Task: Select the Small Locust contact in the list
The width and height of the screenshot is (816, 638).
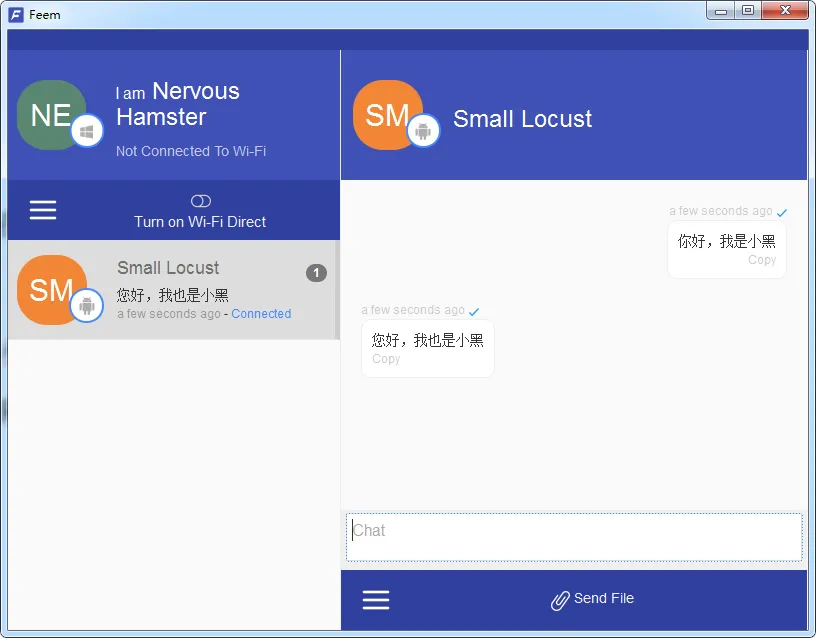Action: (174, 290)
